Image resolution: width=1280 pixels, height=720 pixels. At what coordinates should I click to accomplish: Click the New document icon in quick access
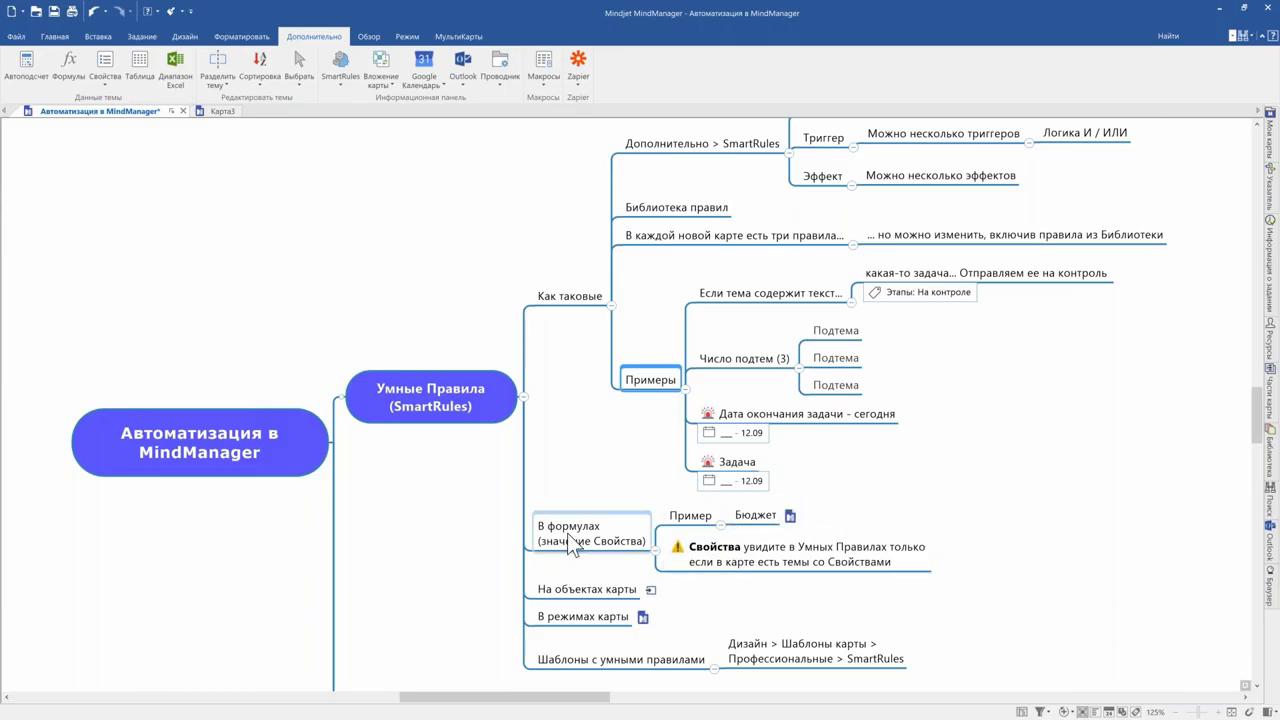(11, 11)
